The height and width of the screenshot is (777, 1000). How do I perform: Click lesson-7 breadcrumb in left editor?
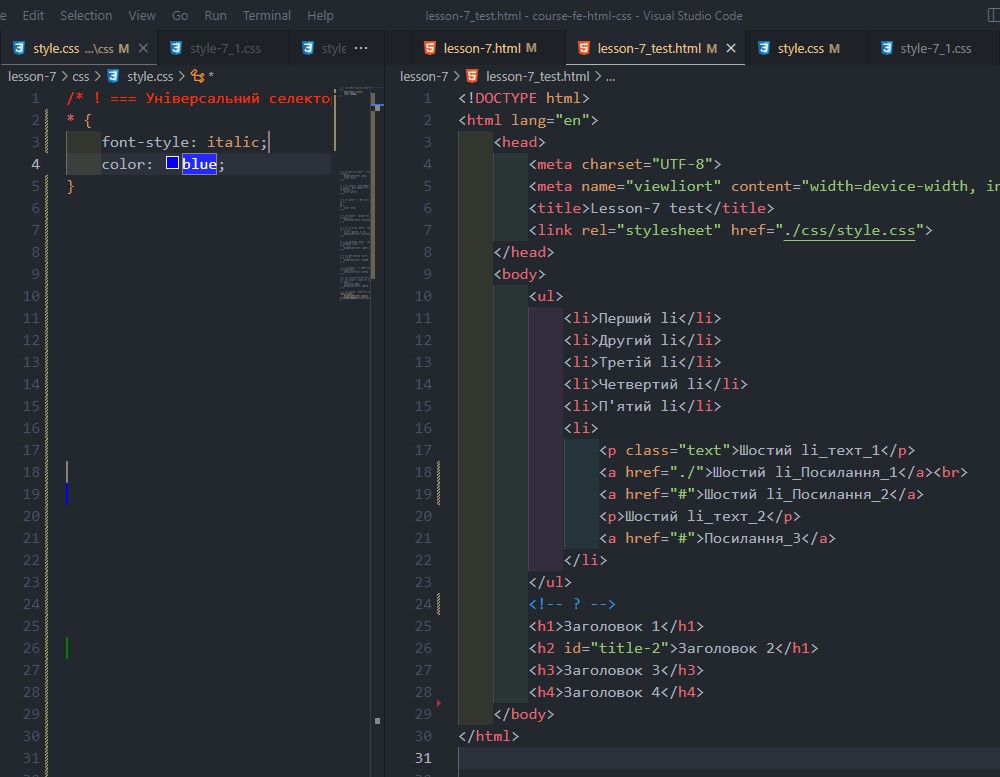tap(32, 77)
